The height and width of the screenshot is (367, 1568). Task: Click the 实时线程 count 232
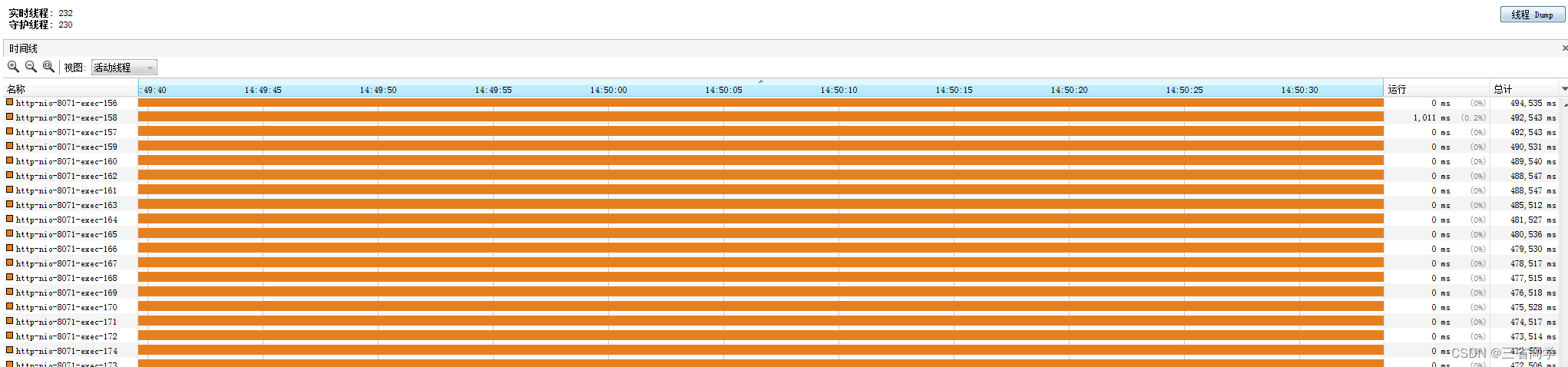pos(65,13)
